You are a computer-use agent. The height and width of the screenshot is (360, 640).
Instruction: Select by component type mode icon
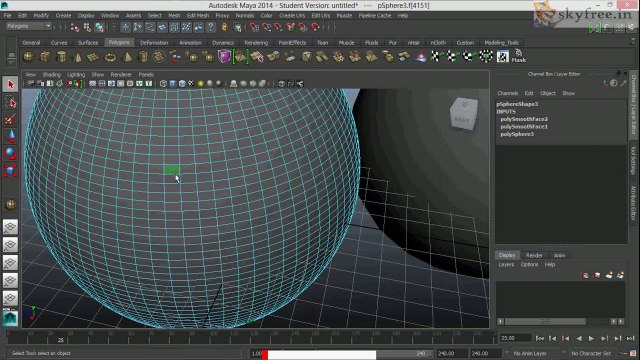coord(99,27)
